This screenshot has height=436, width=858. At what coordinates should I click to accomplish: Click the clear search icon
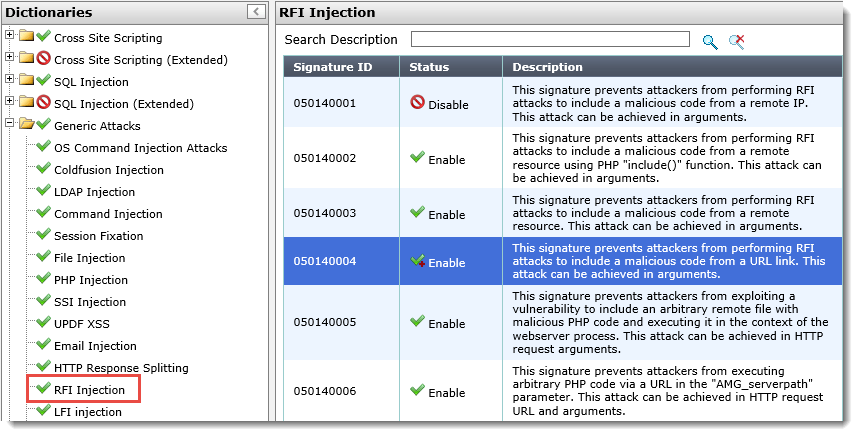737,41
